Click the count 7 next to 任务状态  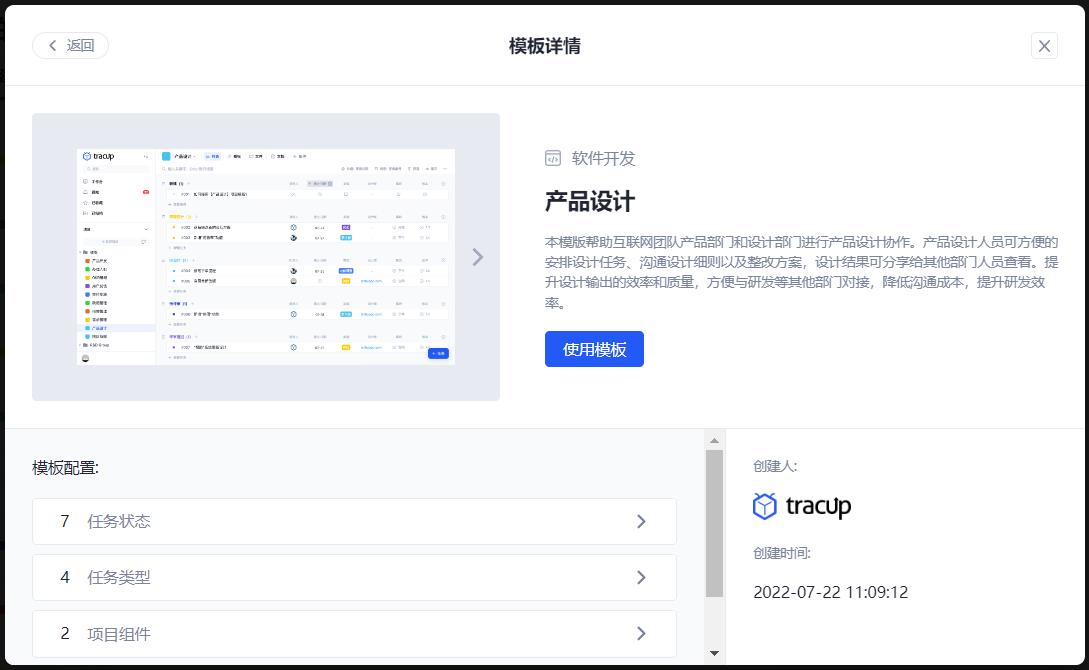pos(64,521)
